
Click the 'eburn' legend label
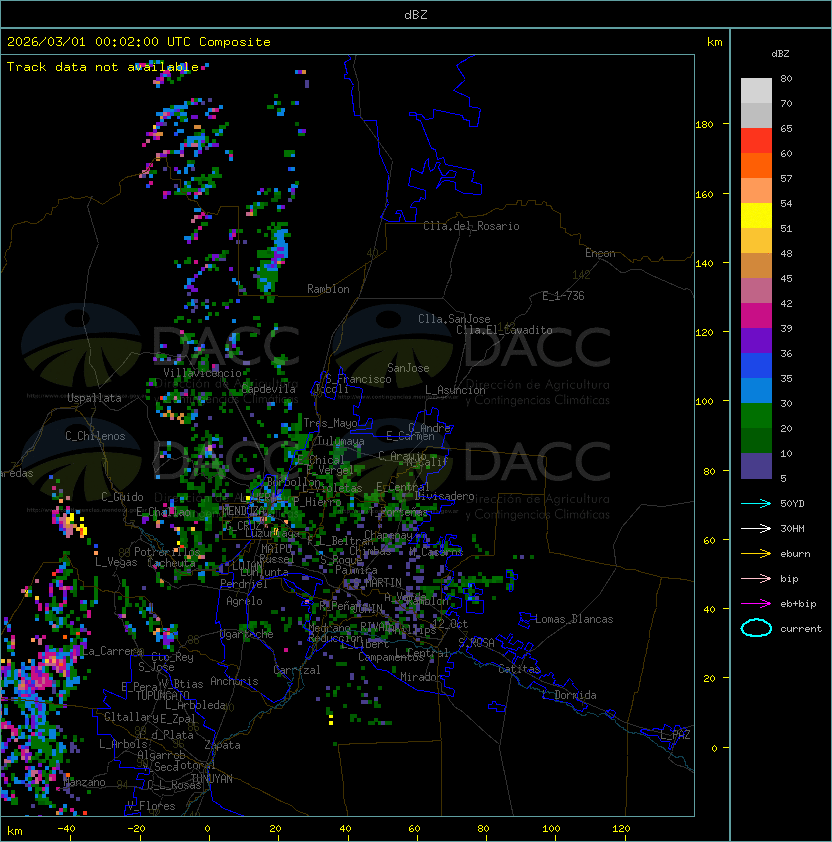[795, 554]
